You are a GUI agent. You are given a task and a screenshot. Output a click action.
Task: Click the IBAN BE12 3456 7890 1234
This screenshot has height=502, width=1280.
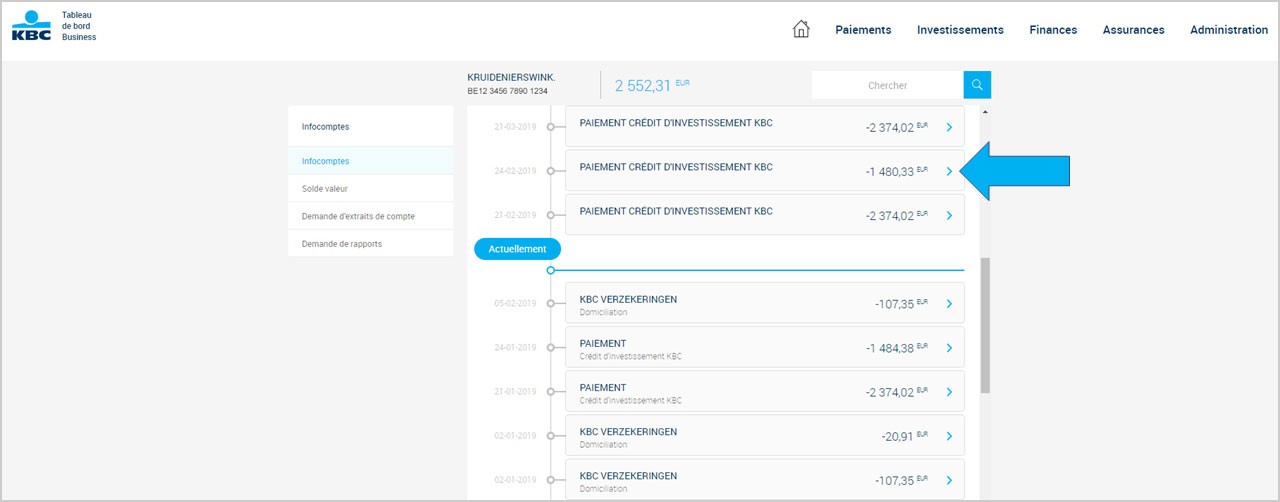(507, 91)
